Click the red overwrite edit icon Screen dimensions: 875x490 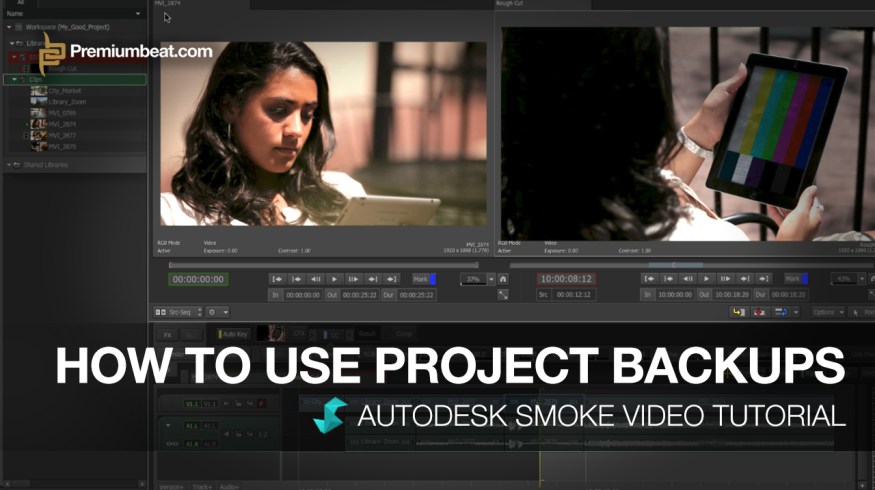pyautogui.click(x=760, y=313)
